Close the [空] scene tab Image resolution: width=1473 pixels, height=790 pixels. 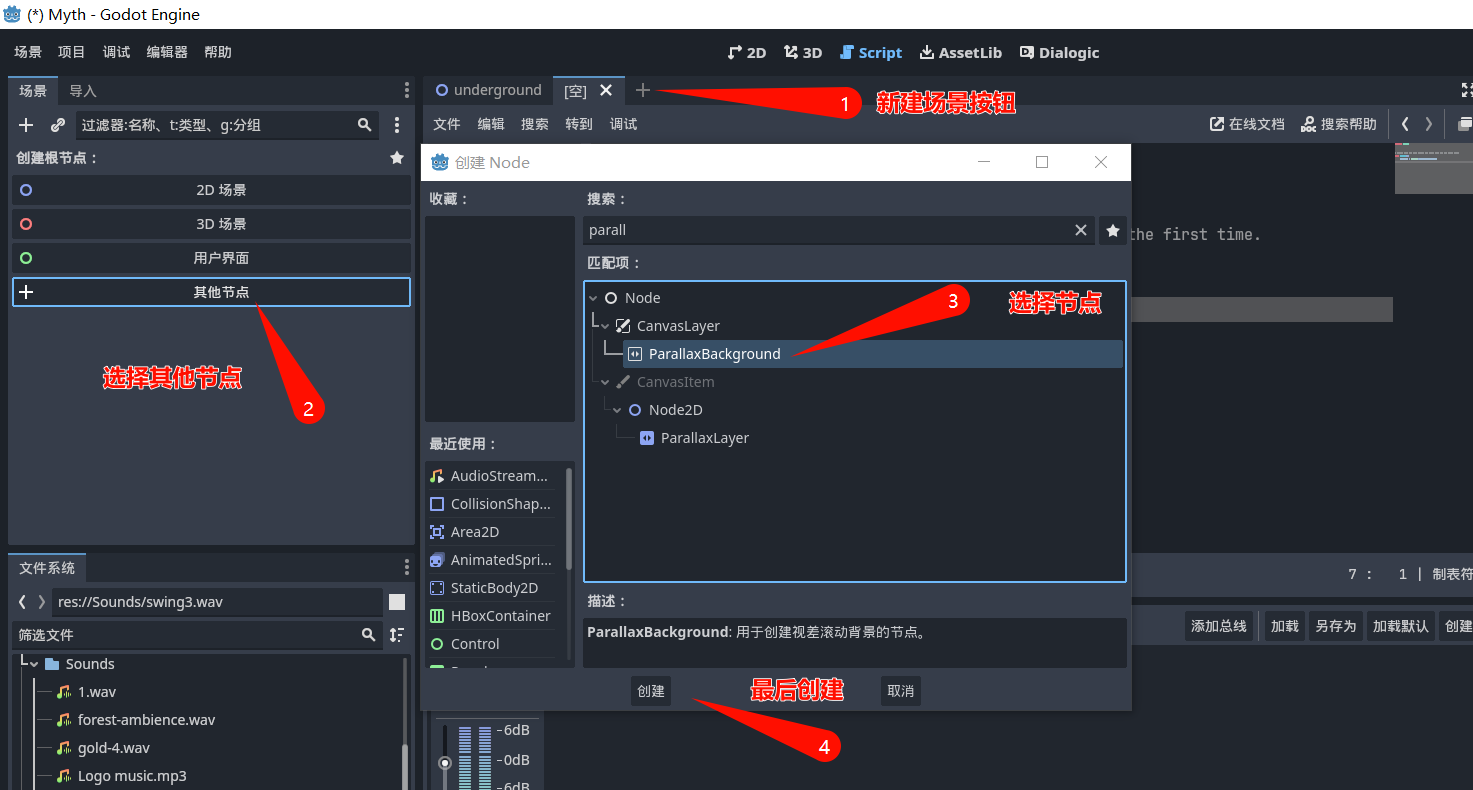(x=606, y=90)
